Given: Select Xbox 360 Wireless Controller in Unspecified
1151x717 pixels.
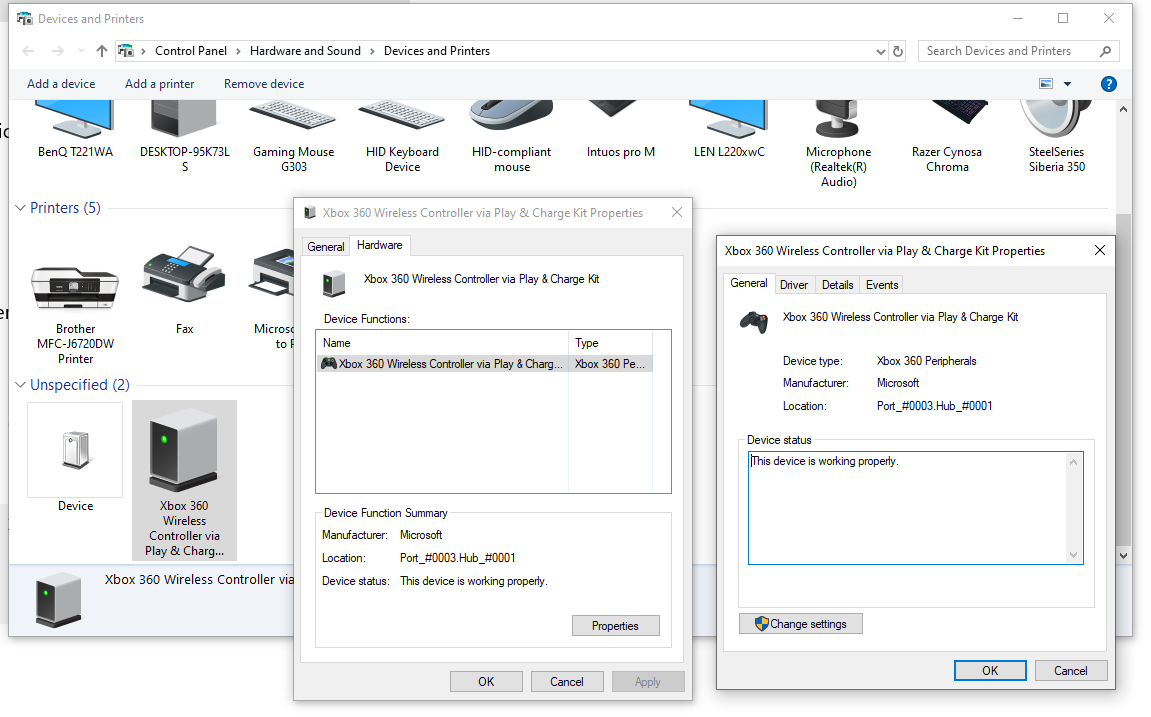Looking at the screenshot, I should [184, 480].
